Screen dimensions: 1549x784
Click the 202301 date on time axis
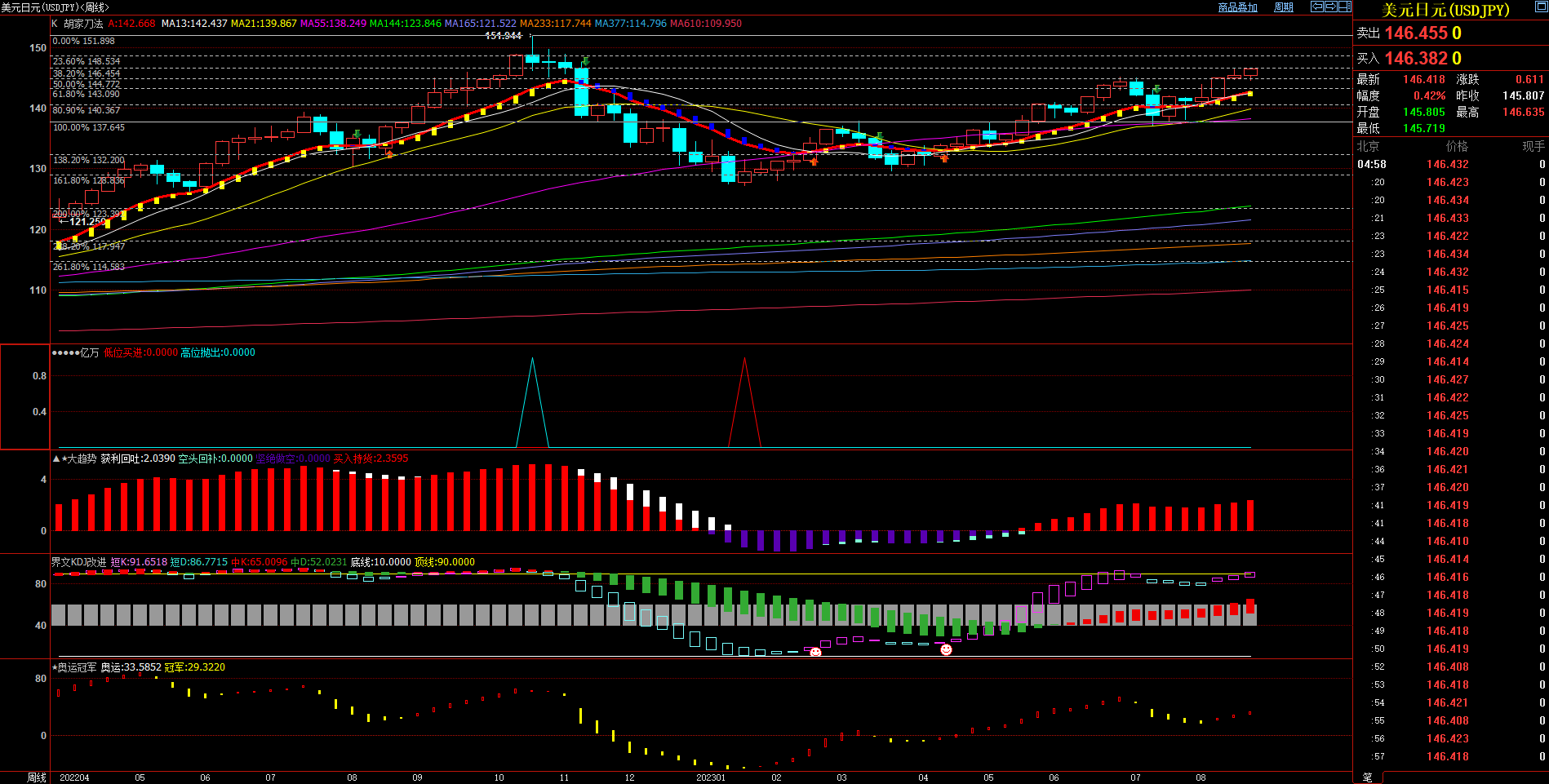710,777
